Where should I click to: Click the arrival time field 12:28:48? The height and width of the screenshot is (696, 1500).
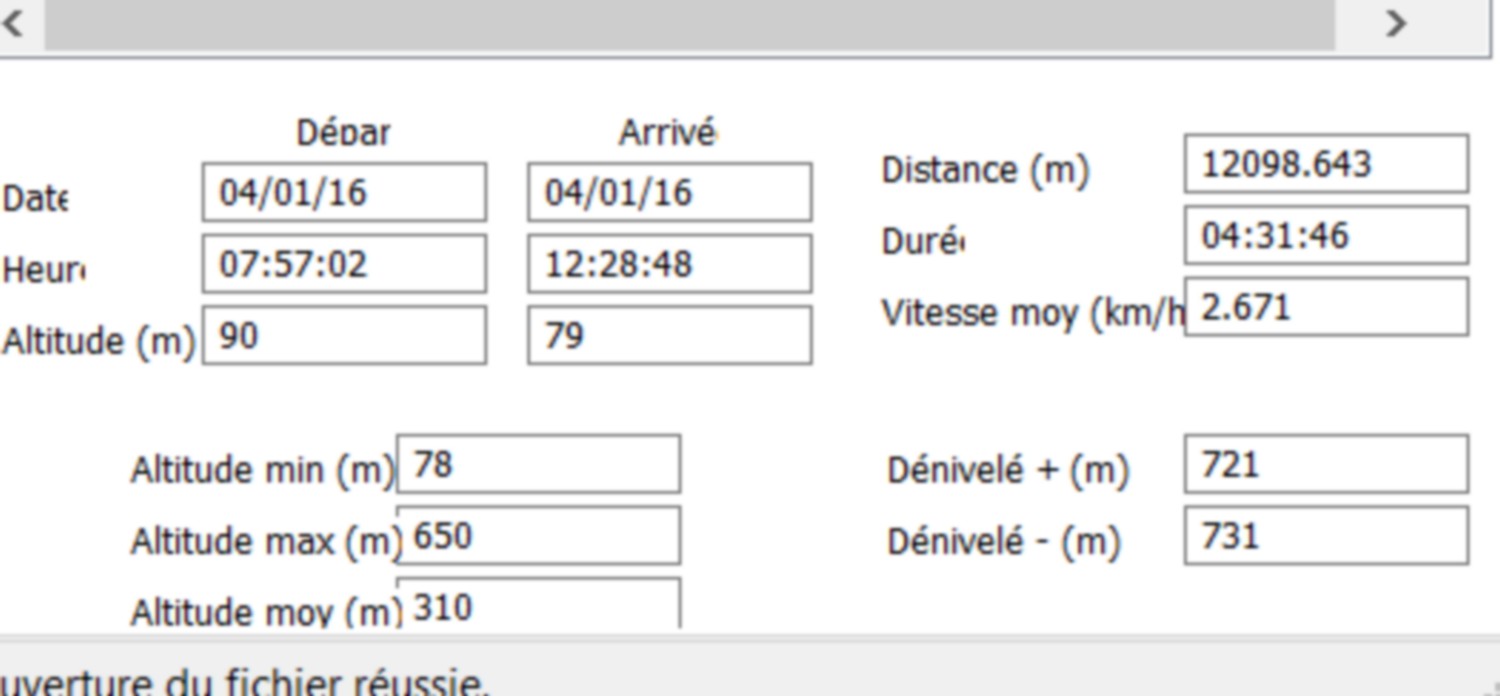tap(670, 264)
